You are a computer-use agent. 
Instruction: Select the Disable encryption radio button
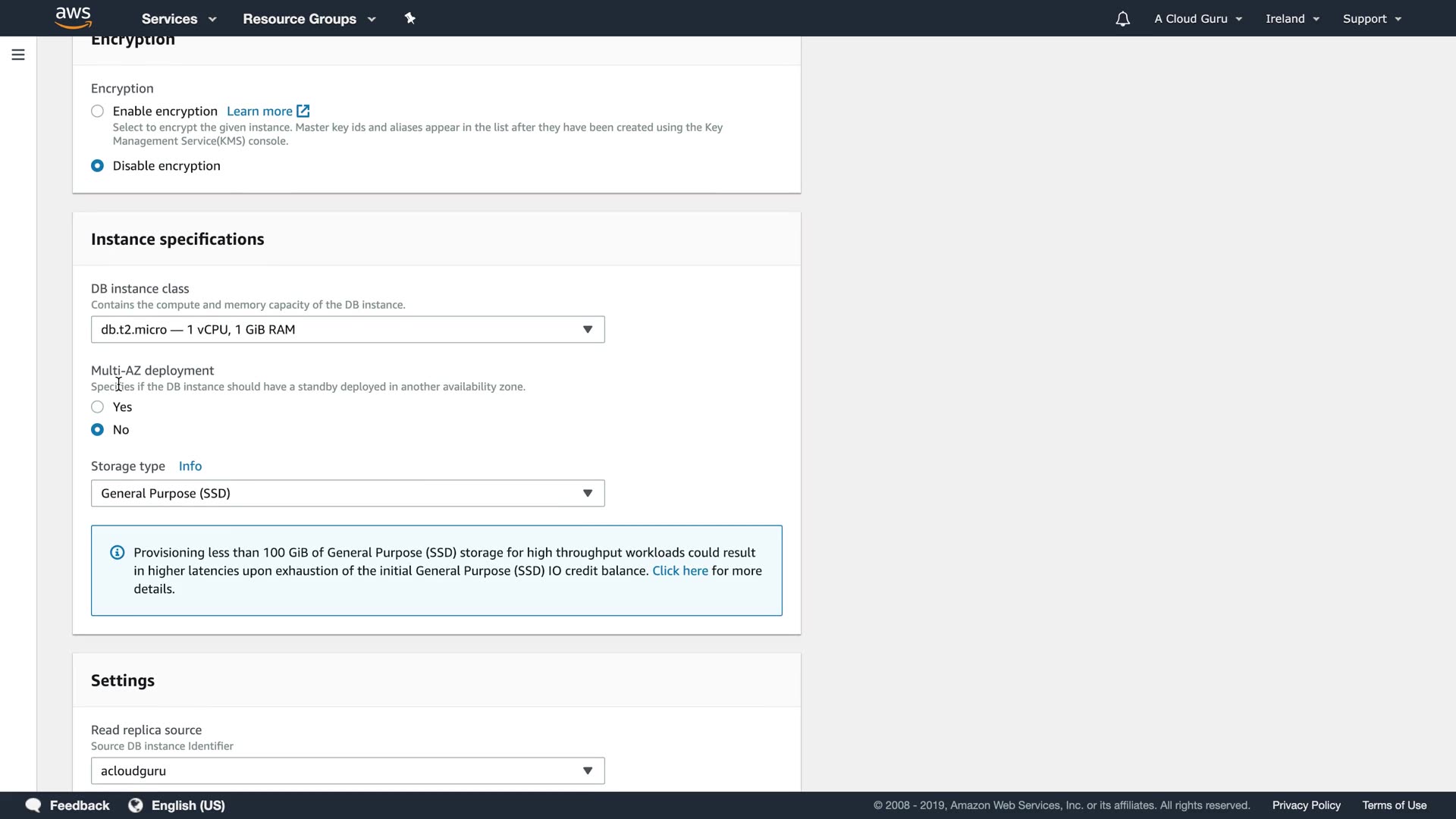coord(98,166)
